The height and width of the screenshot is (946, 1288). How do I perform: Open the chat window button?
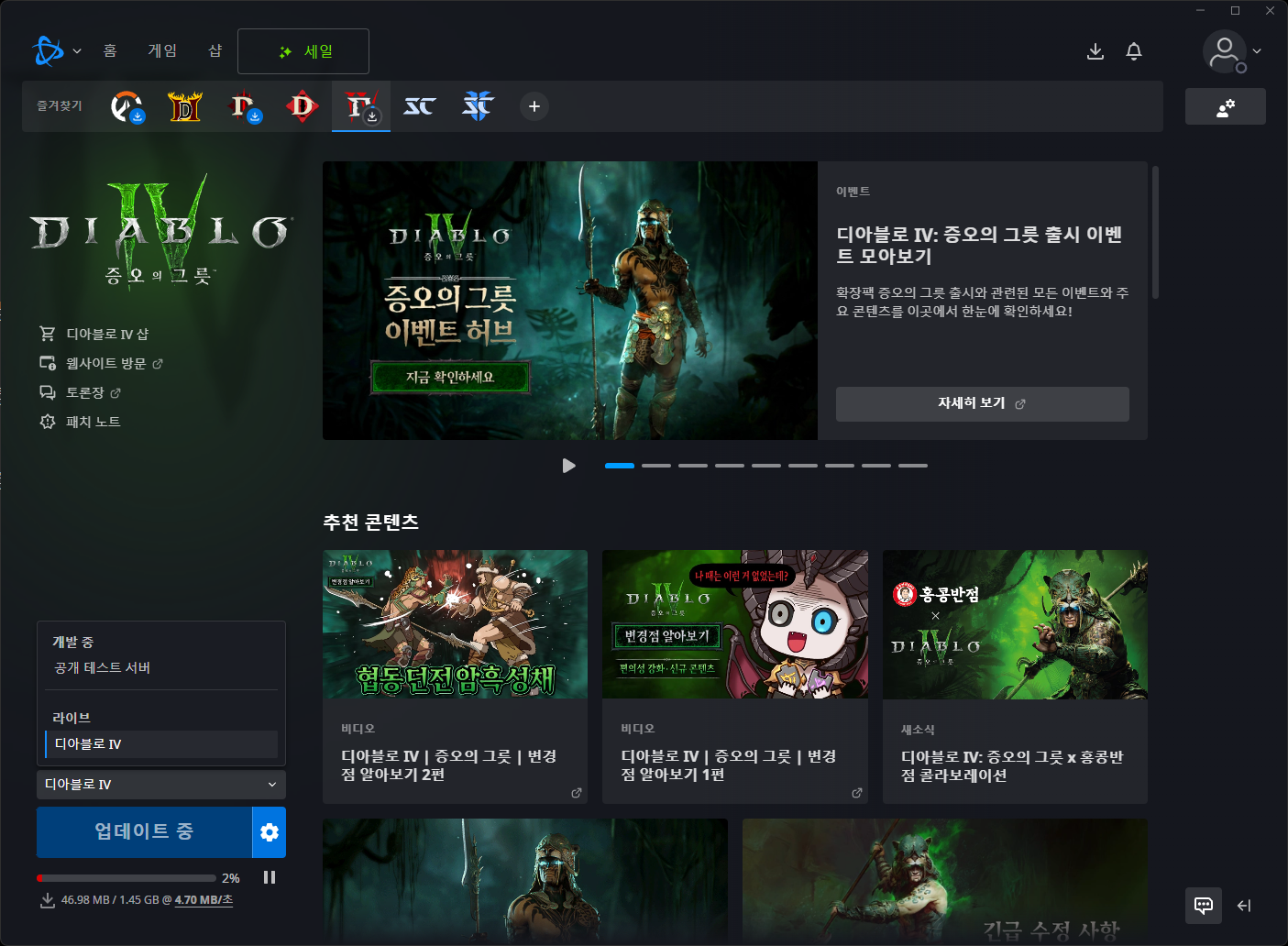1204,906
